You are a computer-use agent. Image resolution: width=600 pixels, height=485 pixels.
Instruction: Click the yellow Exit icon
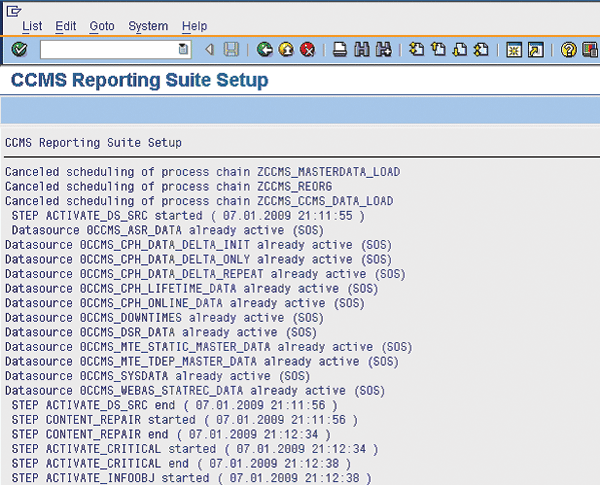click(286, 49)
